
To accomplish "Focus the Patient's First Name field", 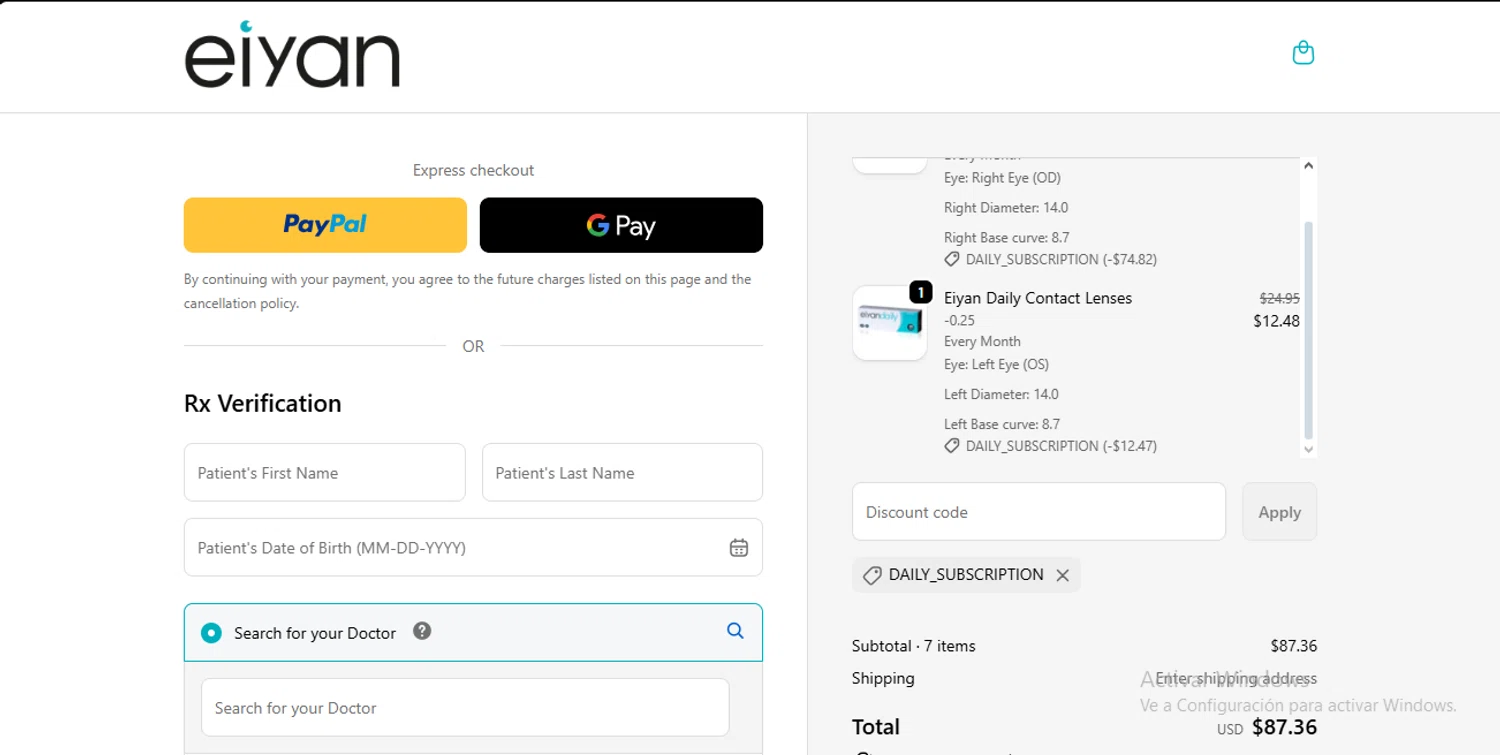I will 325,472.
